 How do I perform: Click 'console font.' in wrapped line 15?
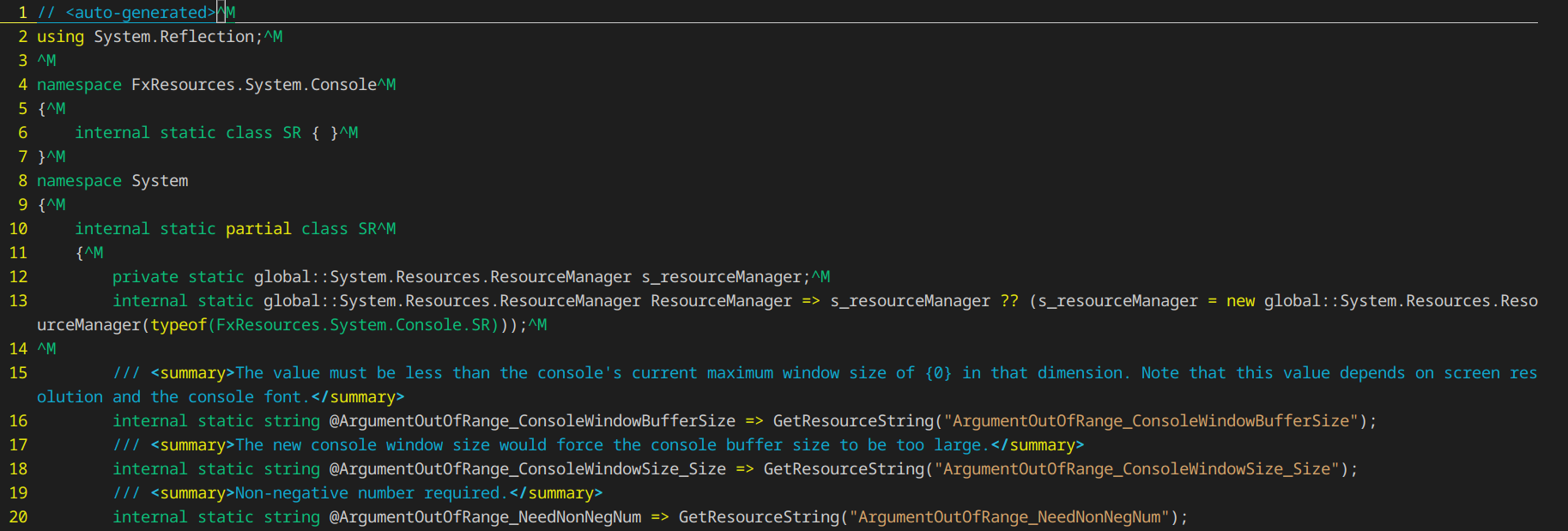[249, 397]
